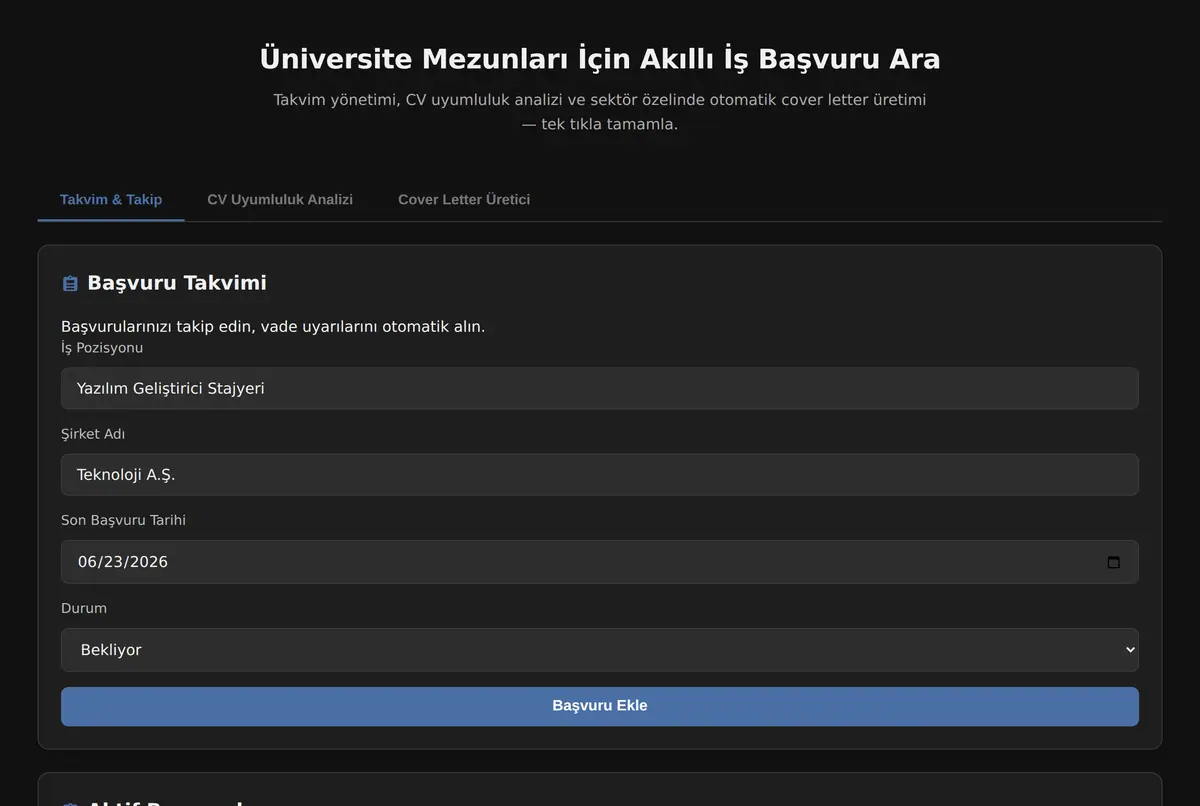Open the calendar picker icon in date field

[1114, 562]
